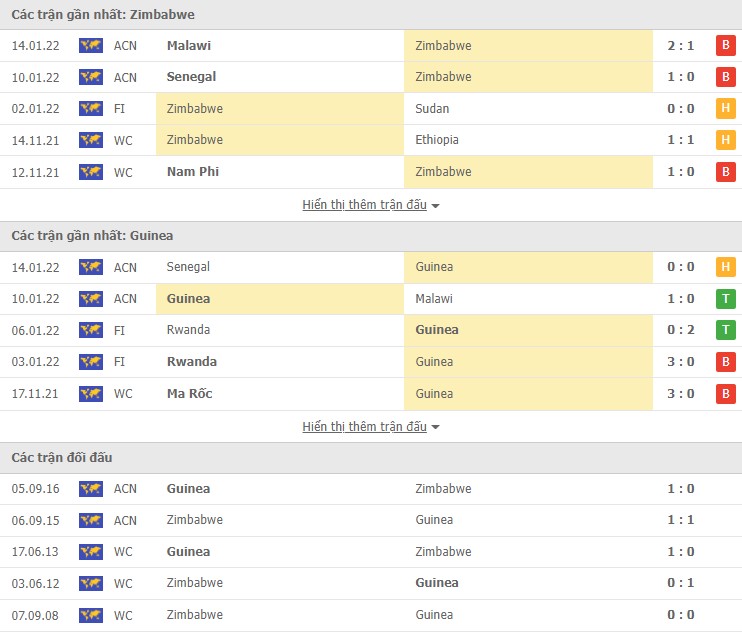Click the flag icon on Nam Phi row
The image size is (742, 634).
tap(91, 172)
